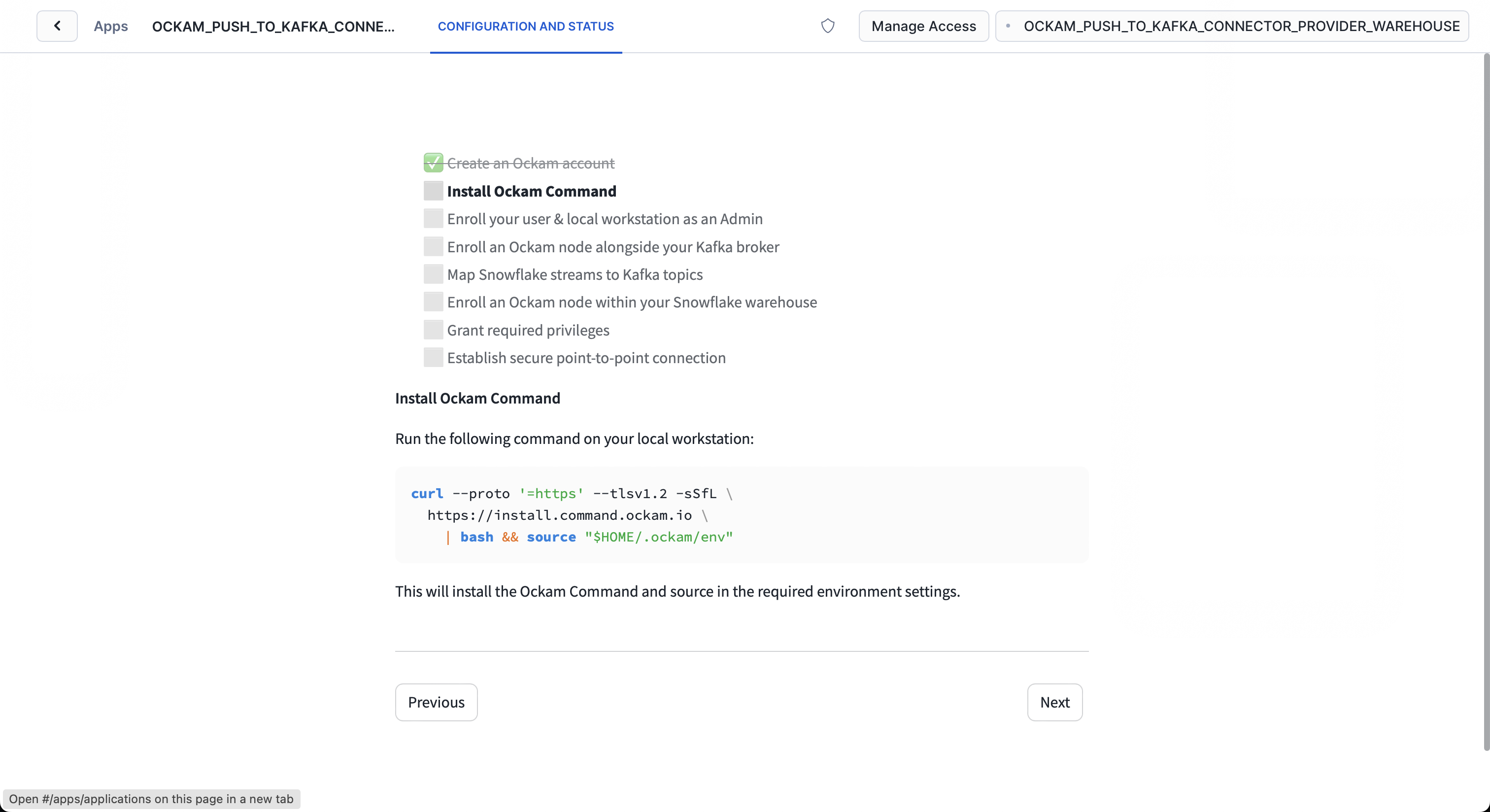The height and width of the screenshot is (812, 1490).
Task: Go to the Apps breadcrumb
Action: tap(110, 27)
